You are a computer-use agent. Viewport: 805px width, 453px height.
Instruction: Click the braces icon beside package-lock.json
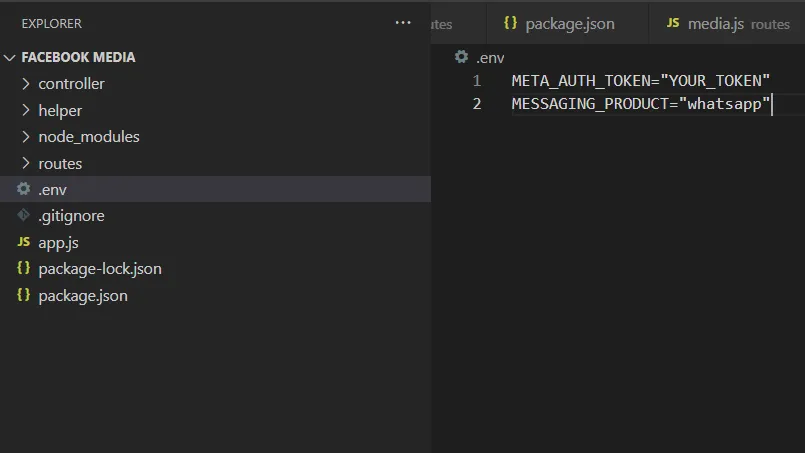(24, 268)
